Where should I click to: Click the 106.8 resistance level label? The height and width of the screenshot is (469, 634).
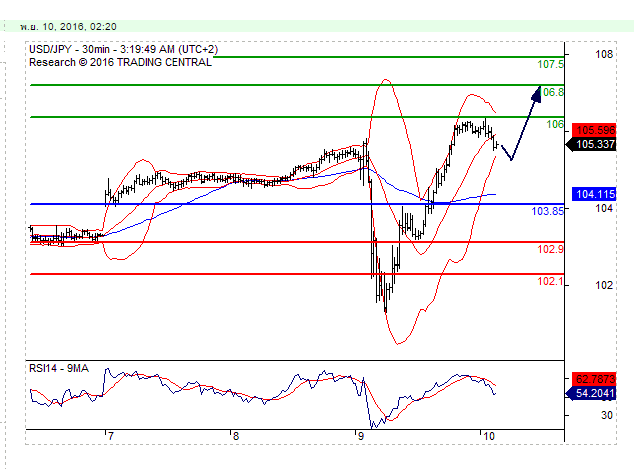(x=552, y=92)
